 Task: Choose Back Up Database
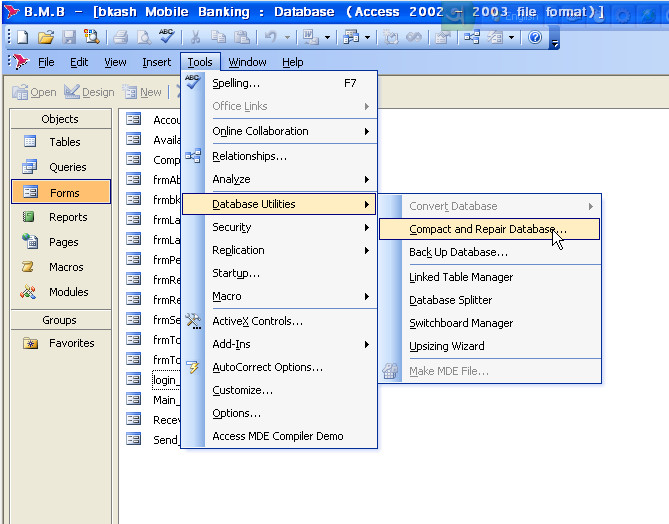coord(489,252)
